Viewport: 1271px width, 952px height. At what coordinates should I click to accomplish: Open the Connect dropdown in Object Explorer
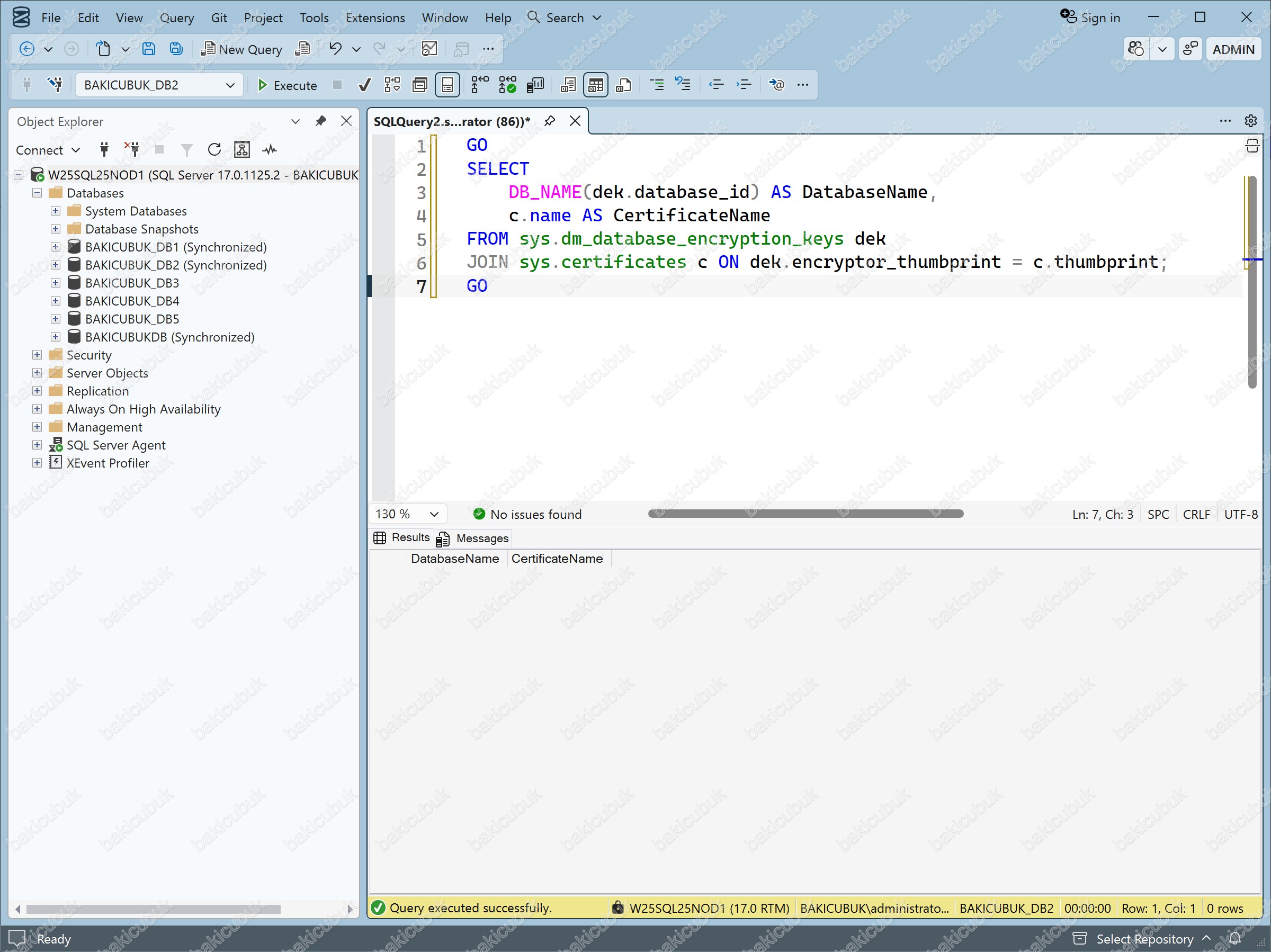point(48,150)
